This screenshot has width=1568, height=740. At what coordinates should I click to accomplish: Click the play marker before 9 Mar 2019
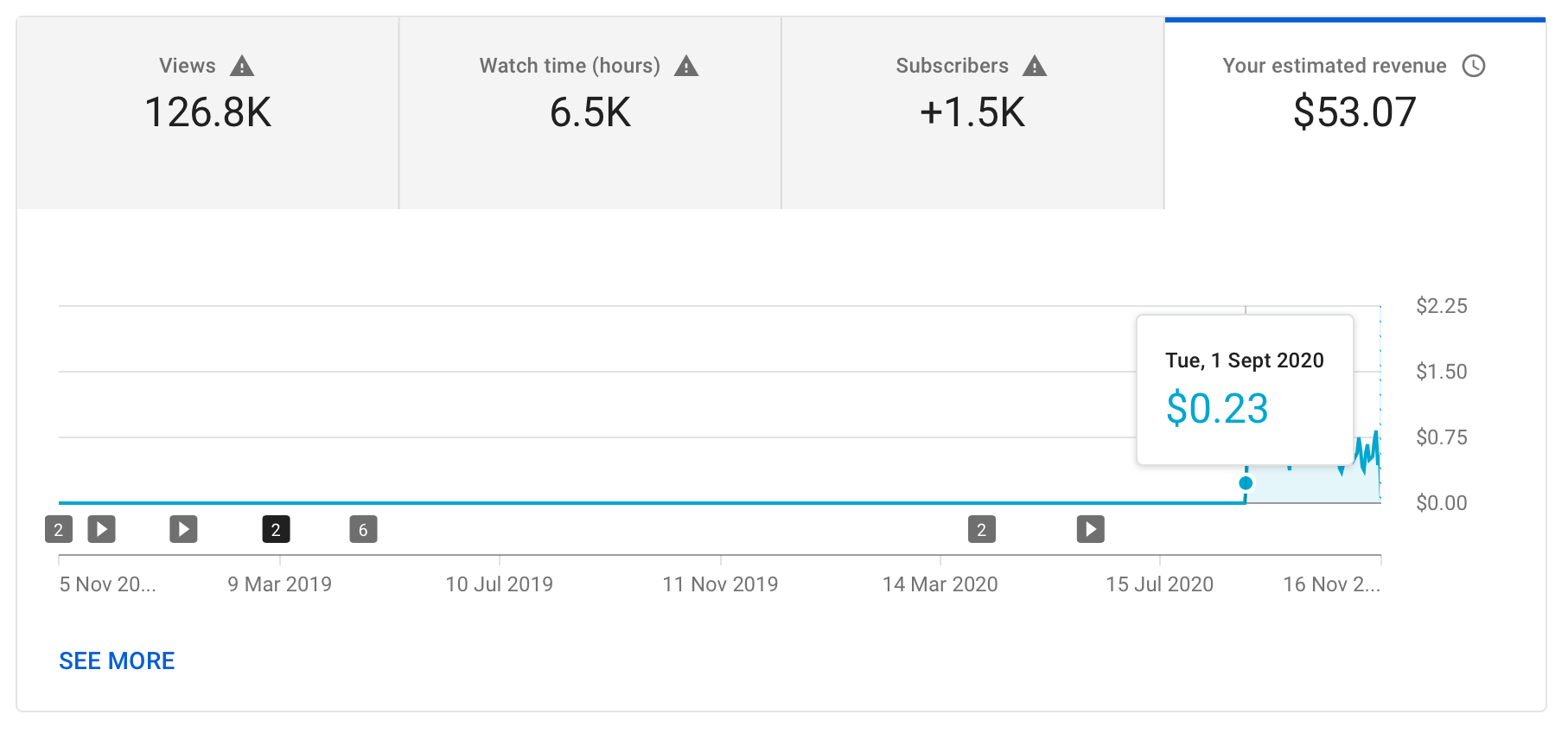click(183, 529)
